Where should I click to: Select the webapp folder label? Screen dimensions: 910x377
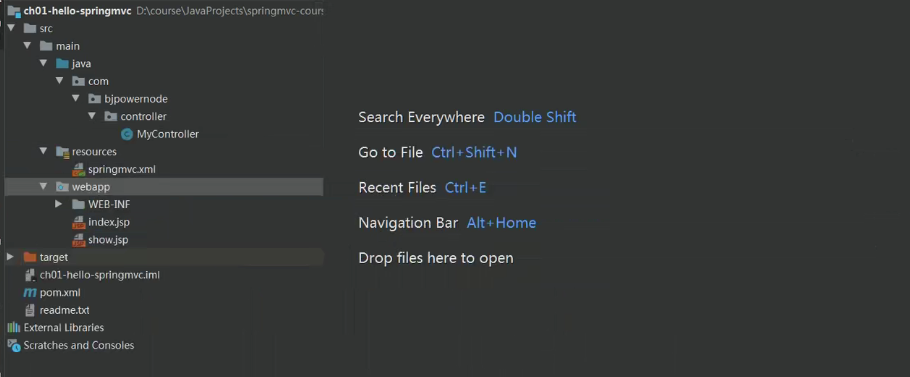point(91,187)
